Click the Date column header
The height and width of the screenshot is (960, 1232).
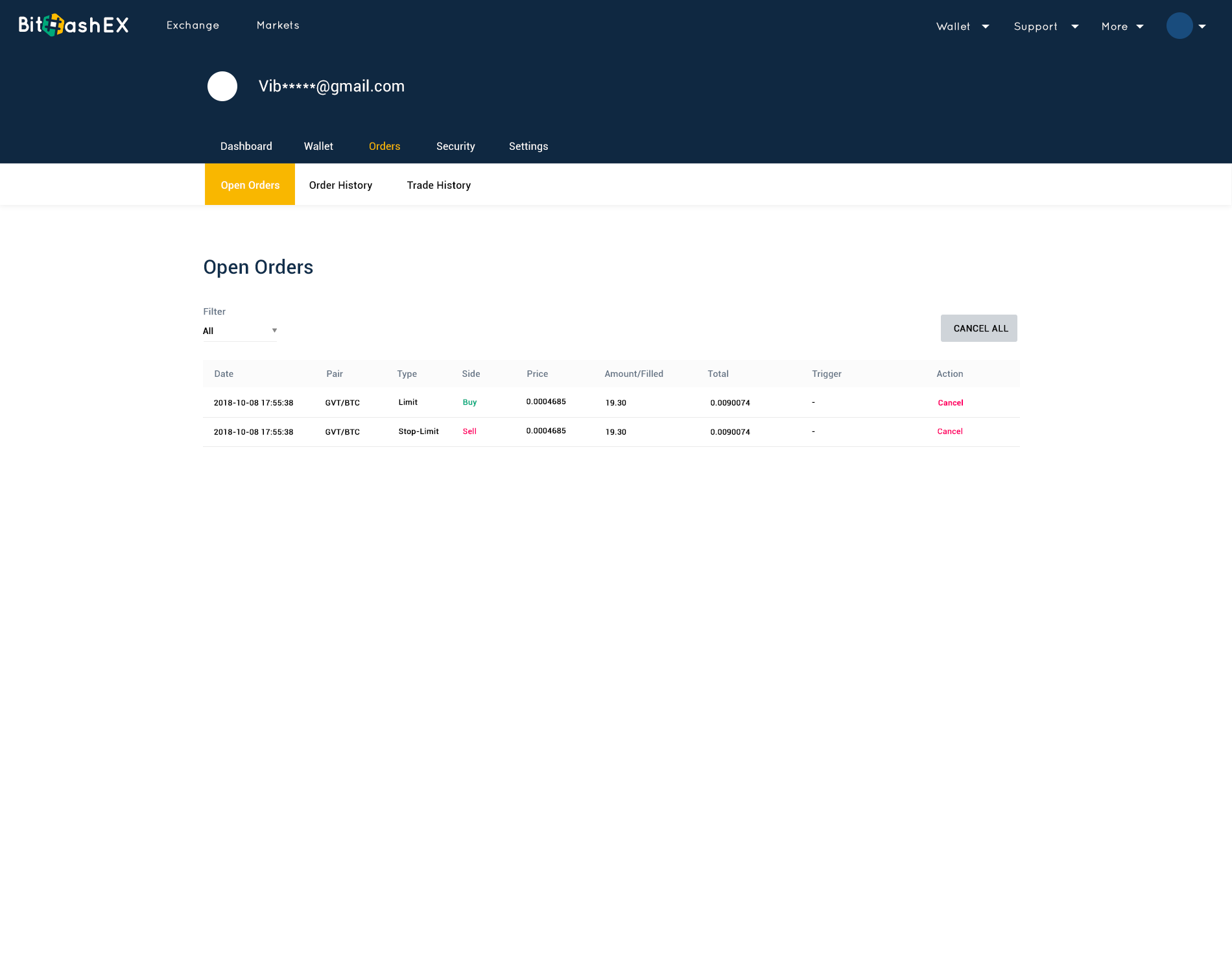point(224,374)
